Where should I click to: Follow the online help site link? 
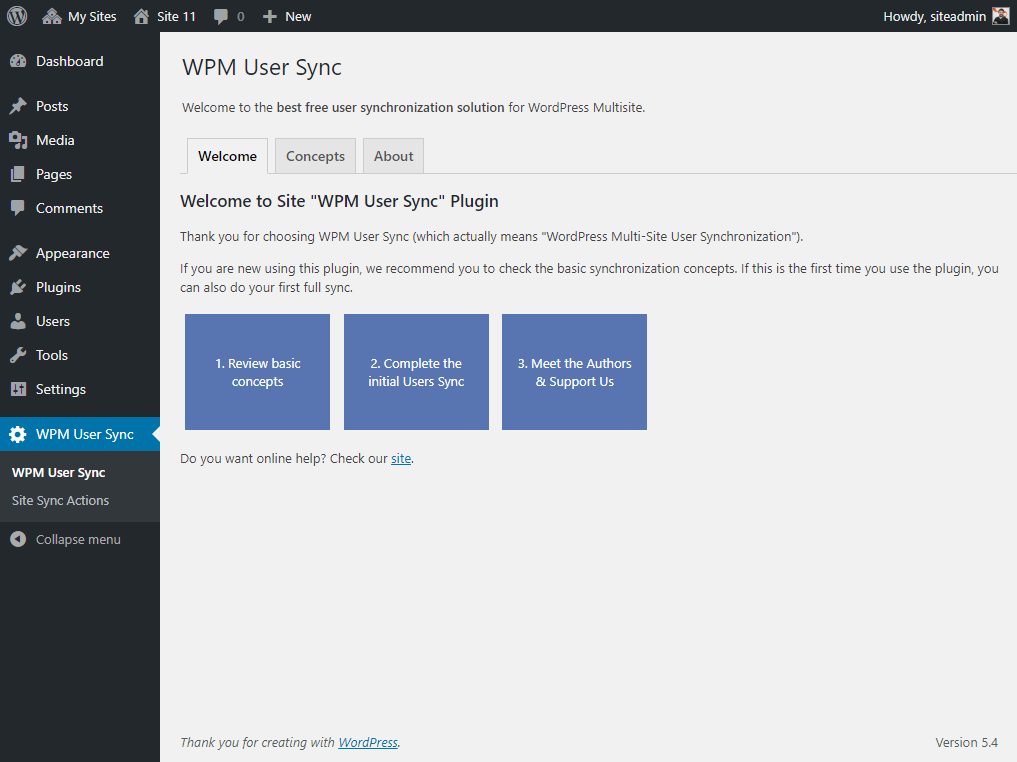(401, 458)
